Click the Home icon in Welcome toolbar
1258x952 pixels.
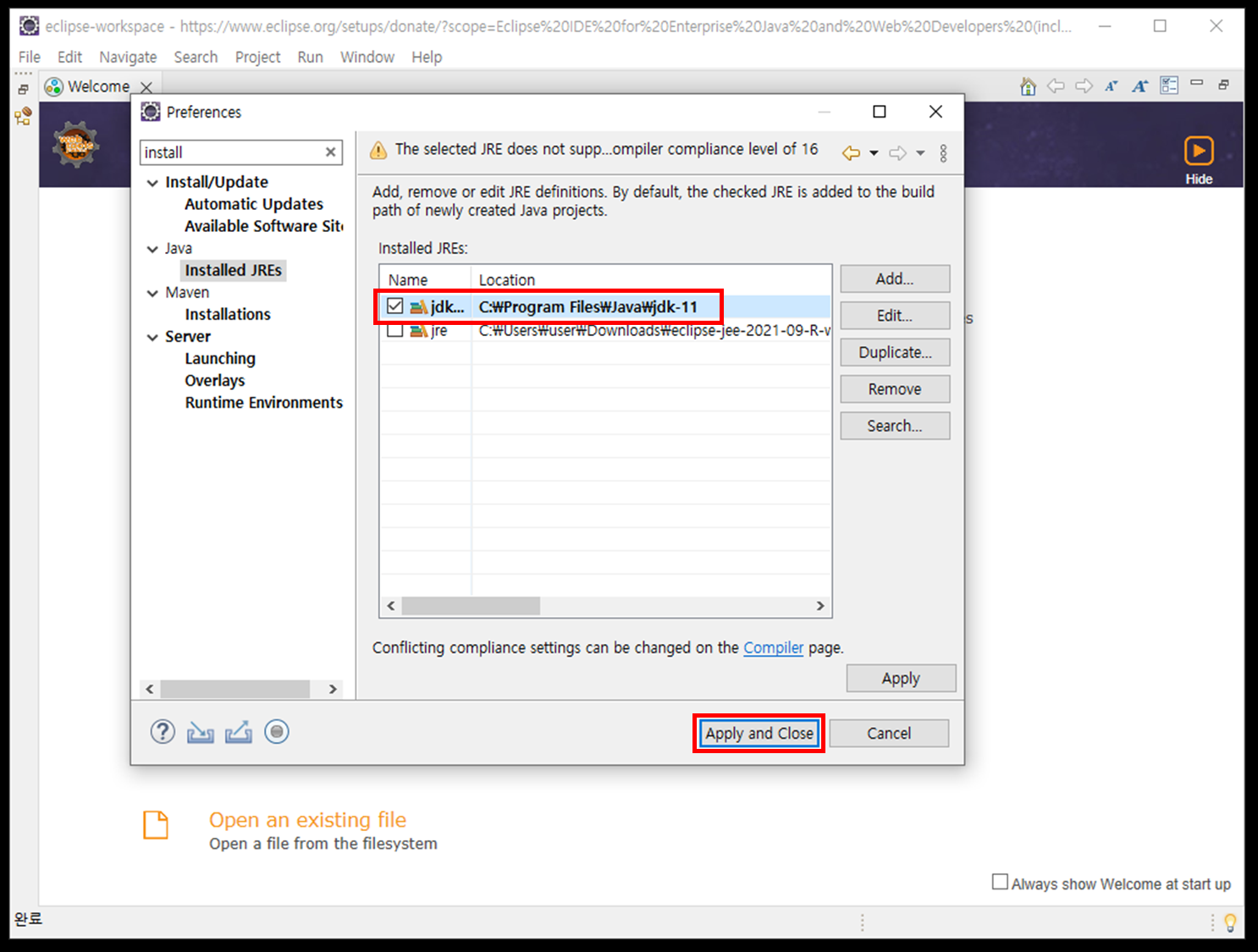(x=1028, y=86)
